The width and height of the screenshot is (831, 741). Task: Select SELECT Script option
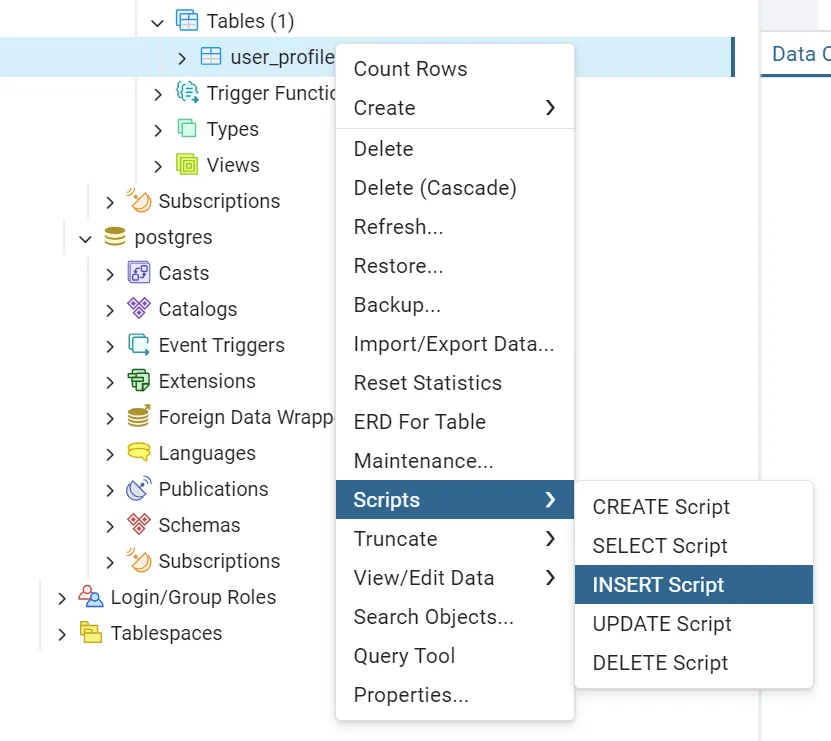click(694, 545)
